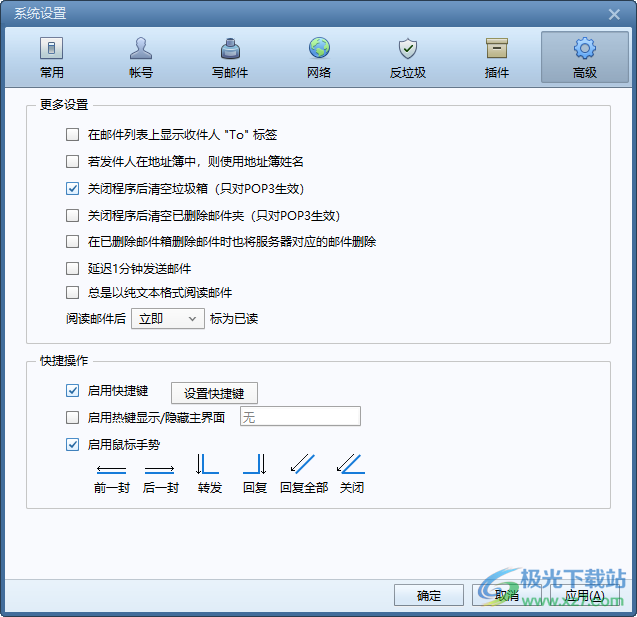The image size is (637, 617).
Task: Toggle the 启用快捷键 checkbox
Action: (x=72, y=391)
